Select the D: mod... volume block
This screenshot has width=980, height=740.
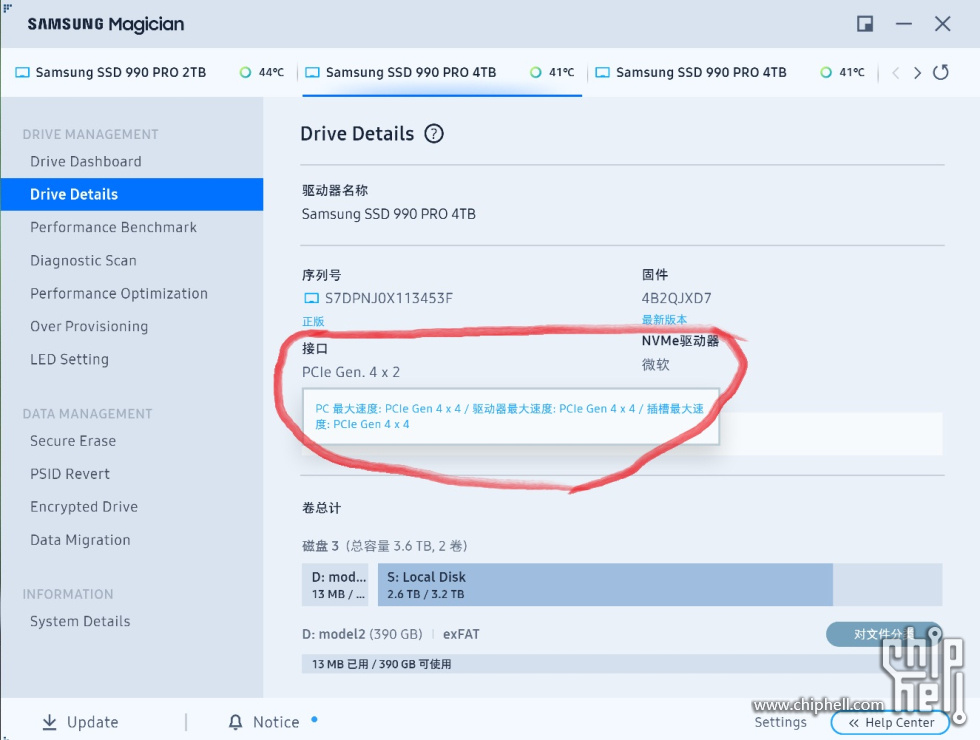(x=336, y=585)
